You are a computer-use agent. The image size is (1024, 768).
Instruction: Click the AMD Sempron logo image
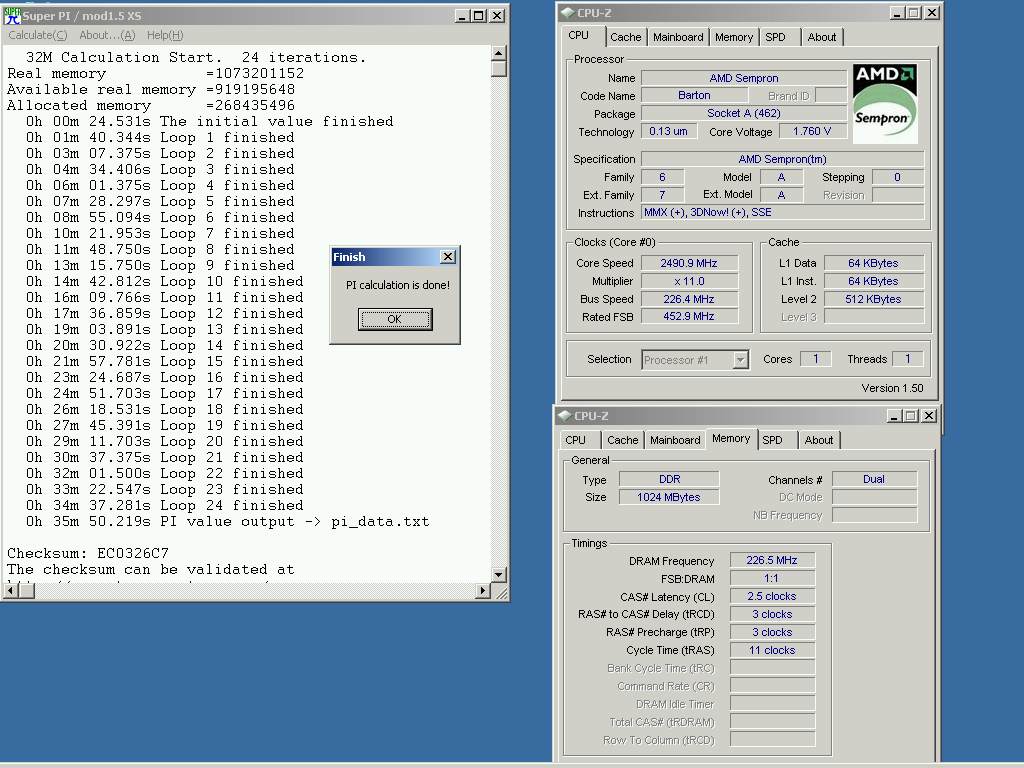(885, 104)
